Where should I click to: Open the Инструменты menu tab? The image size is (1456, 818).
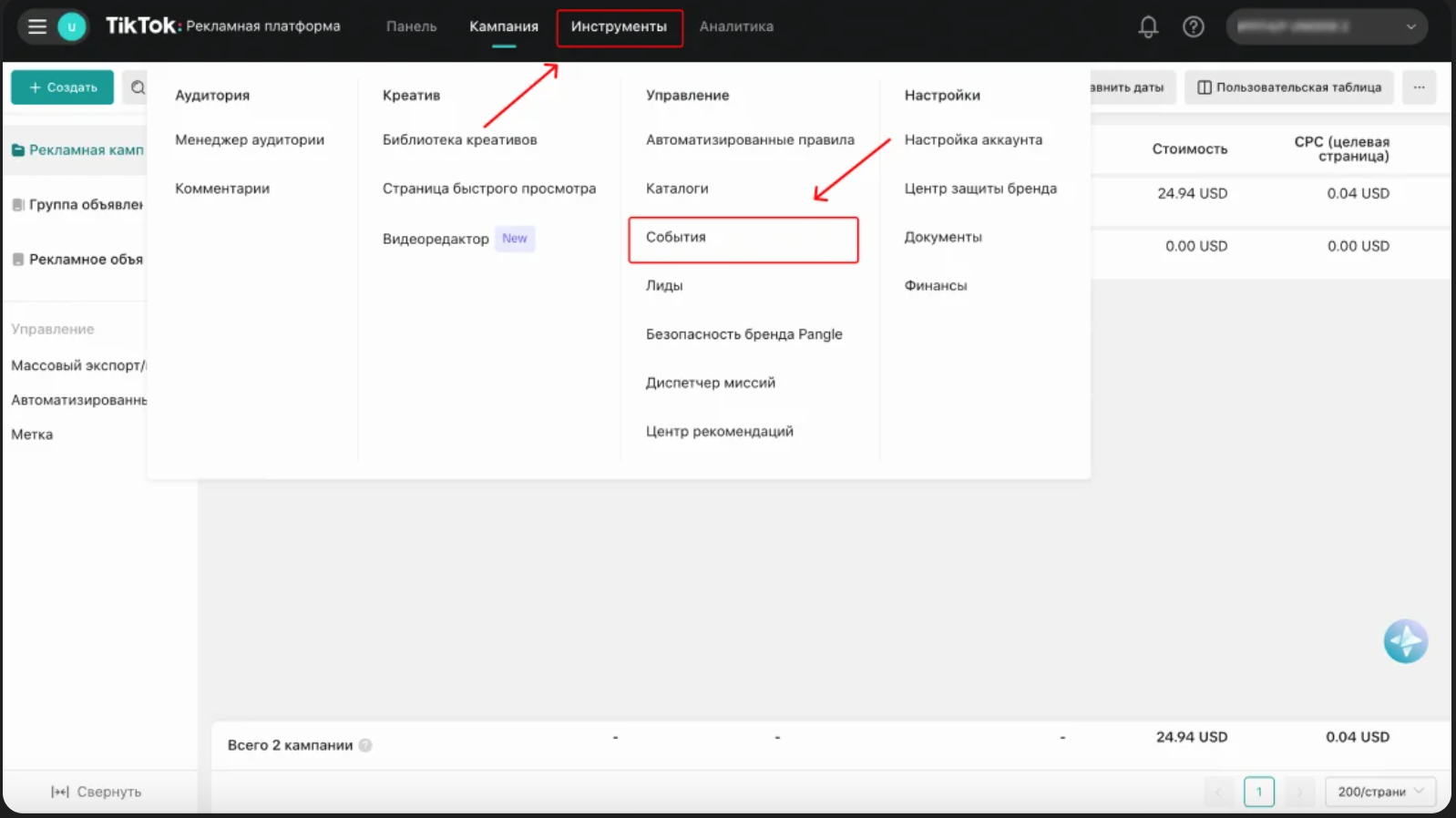[619, 27]
